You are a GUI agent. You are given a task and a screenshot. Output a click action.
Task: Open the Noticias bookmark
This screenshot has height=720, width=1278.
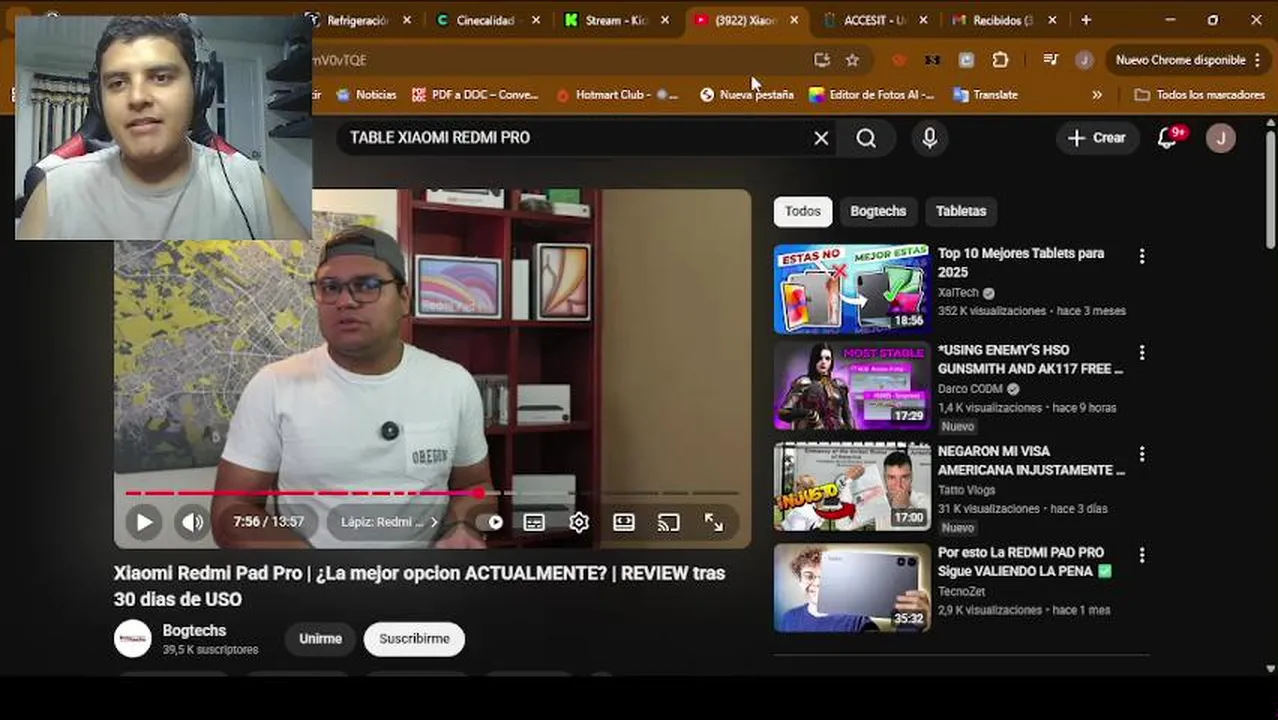(x=366, y=95)
